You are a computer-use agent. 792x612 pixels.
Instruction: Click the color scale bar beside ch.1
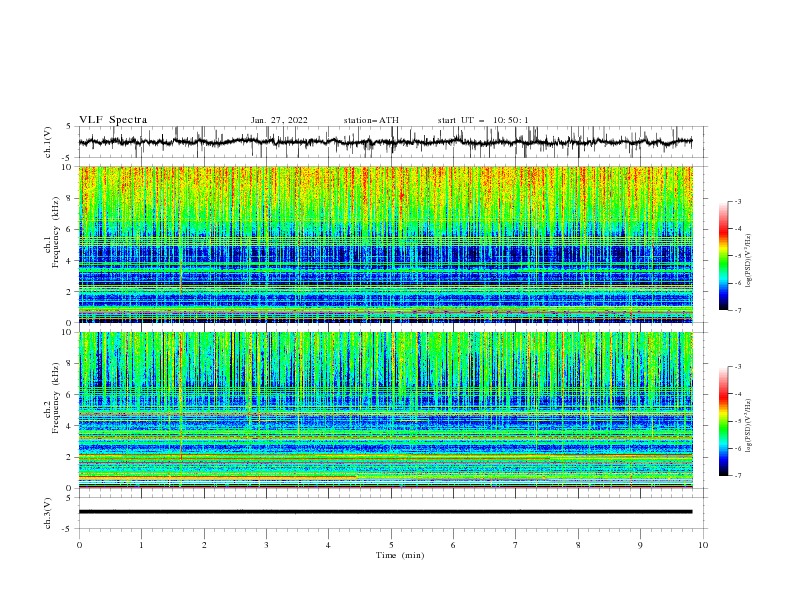(x=724, y=256)
